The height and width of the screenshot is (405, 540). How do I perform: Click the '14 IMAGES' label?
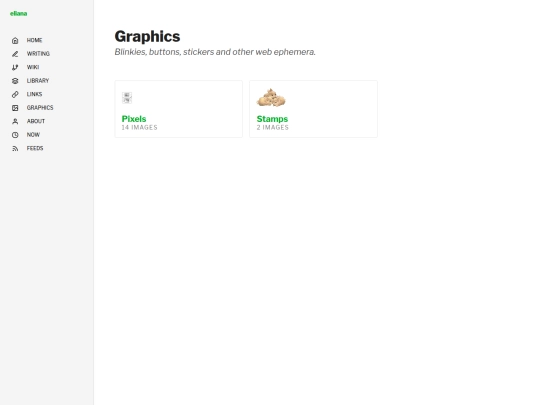pos(139,127)
